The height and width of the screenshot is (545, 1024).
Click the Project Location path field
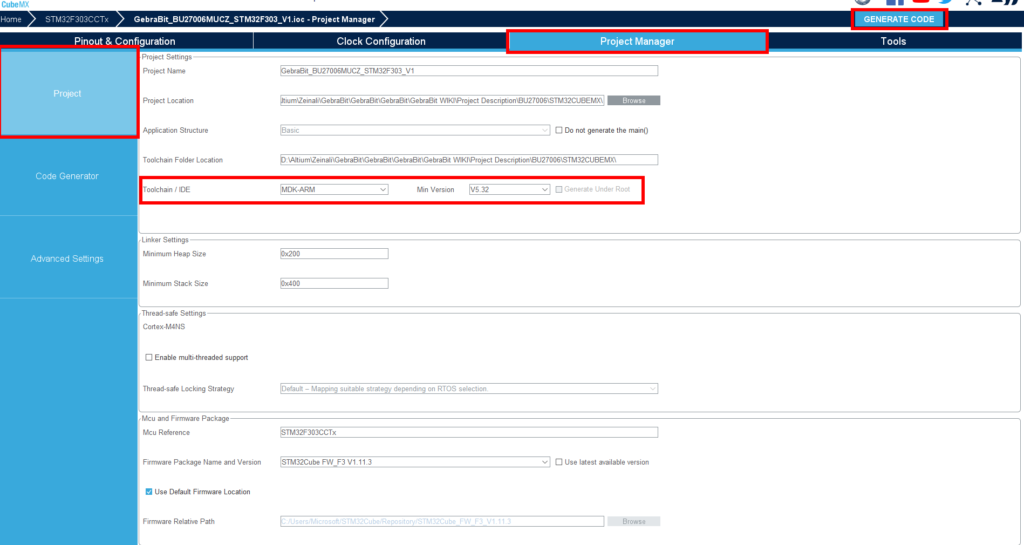click(442, 101)
